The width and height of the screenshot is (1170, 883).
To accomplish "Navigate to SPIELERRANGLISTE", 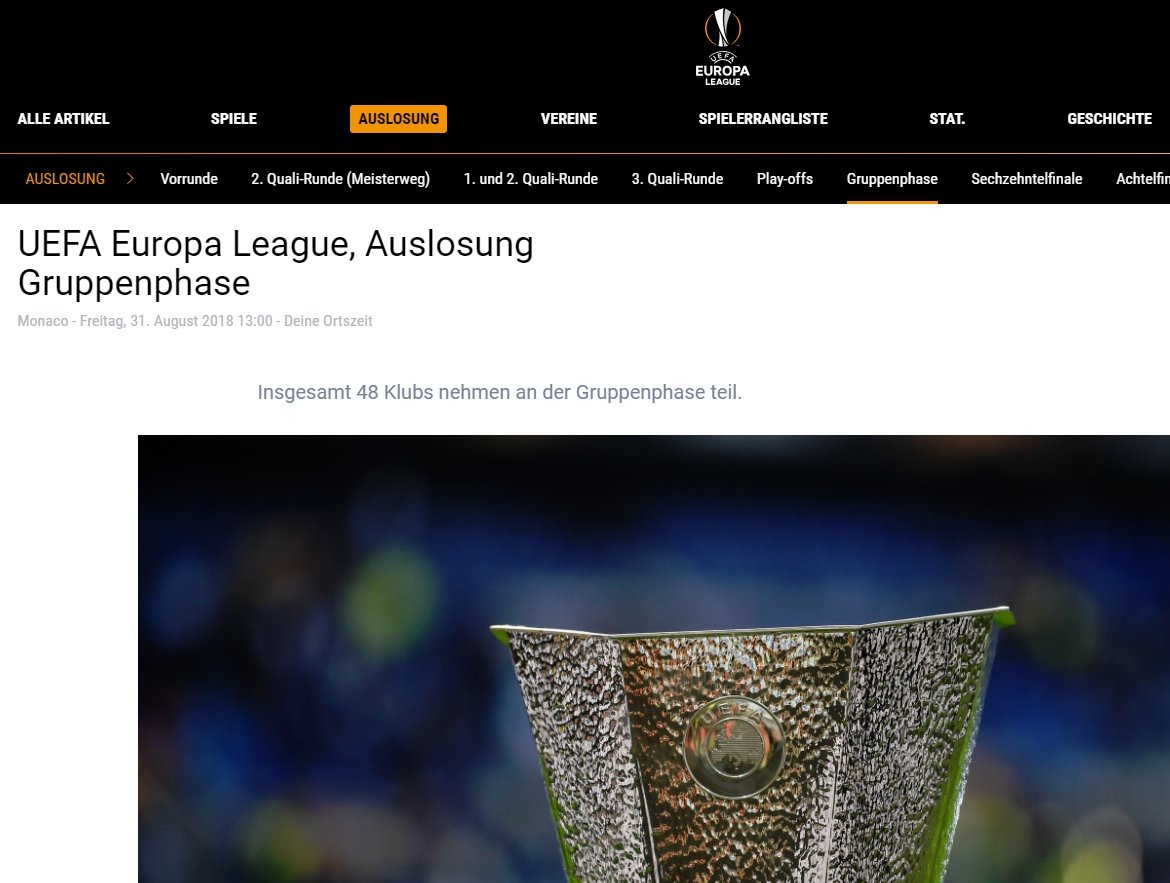I will pyautogui.click(x=763, y=119).
